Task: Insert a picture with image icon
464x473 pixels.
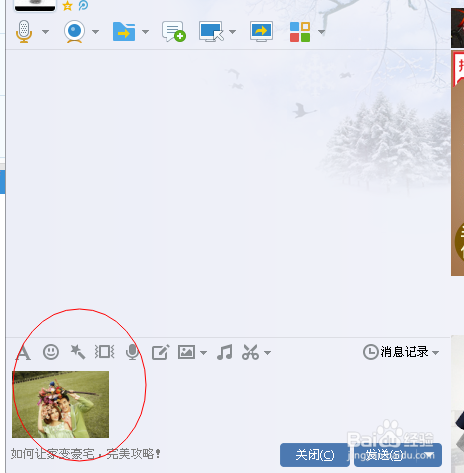Action: tap(186, 352)
